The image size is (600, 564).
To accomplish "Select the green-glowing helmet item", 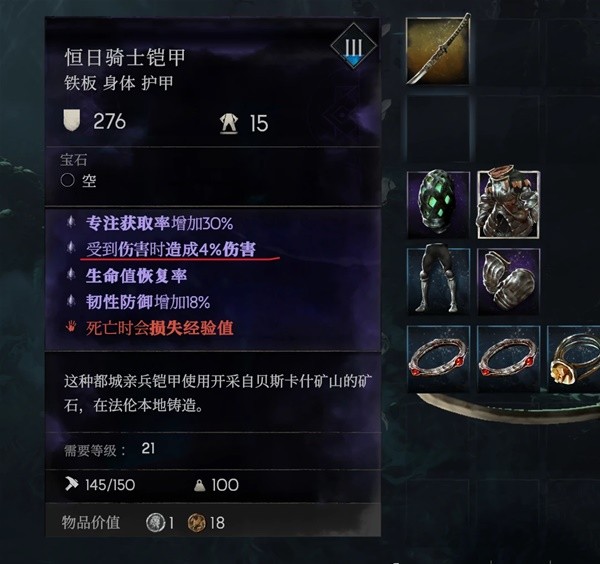I will (438, 205).
